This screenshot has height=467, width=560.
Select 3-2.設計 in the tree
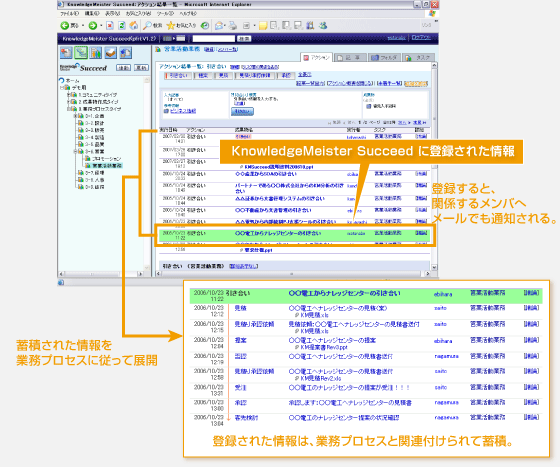pyautogui.click(x=95, y=123)
